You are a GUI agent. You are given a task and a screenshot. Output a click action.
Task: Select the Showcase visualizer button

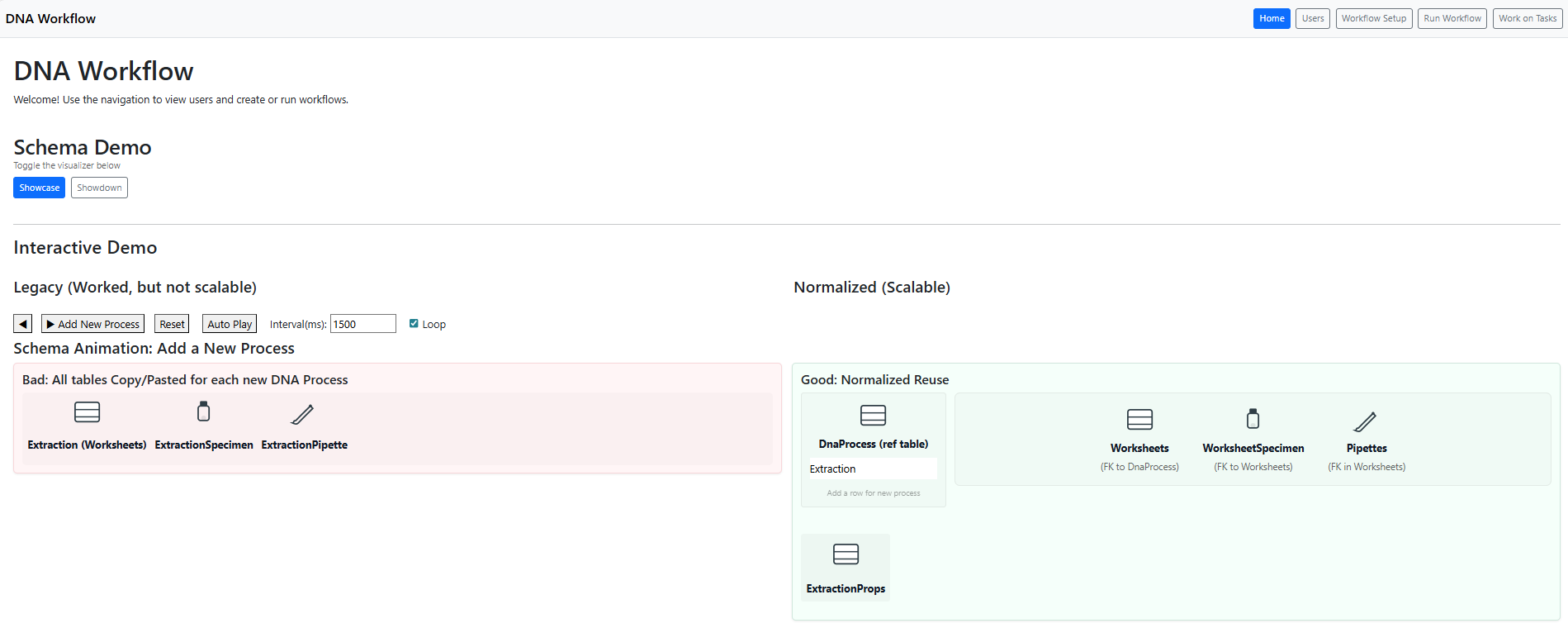39,188
